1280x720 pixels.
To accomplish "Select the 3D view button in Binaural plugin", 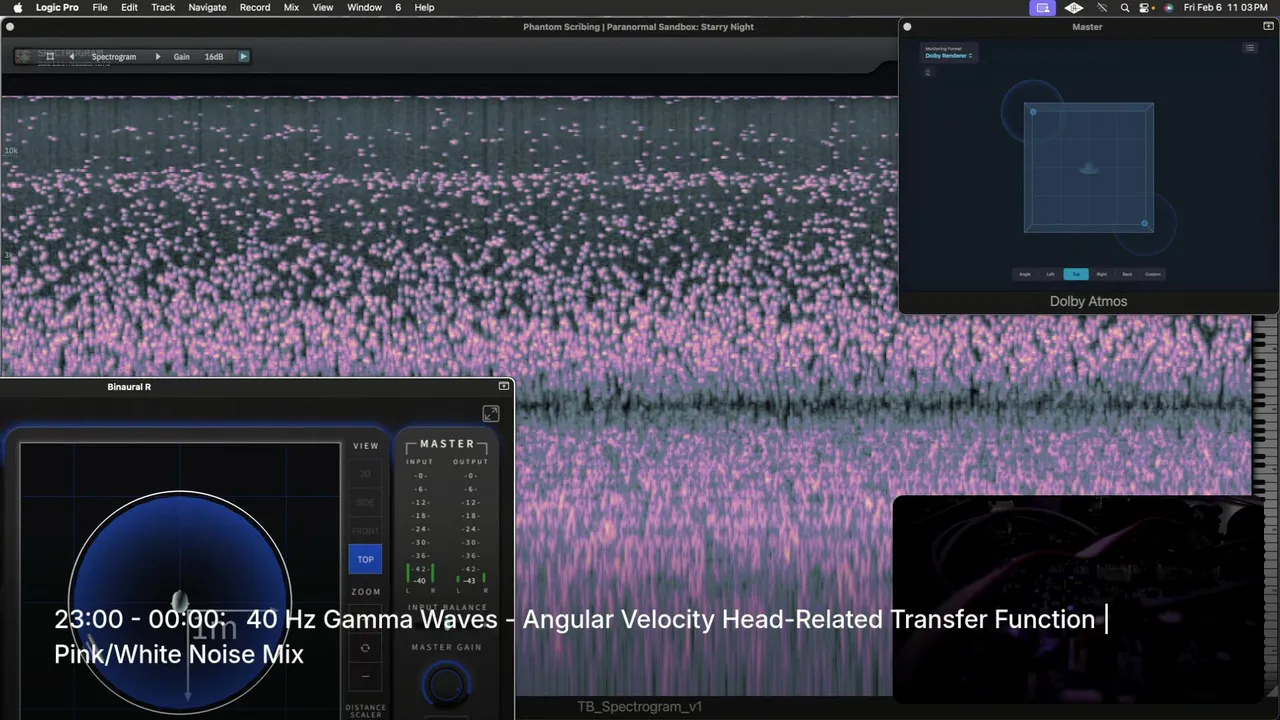I will coord(365,473).
